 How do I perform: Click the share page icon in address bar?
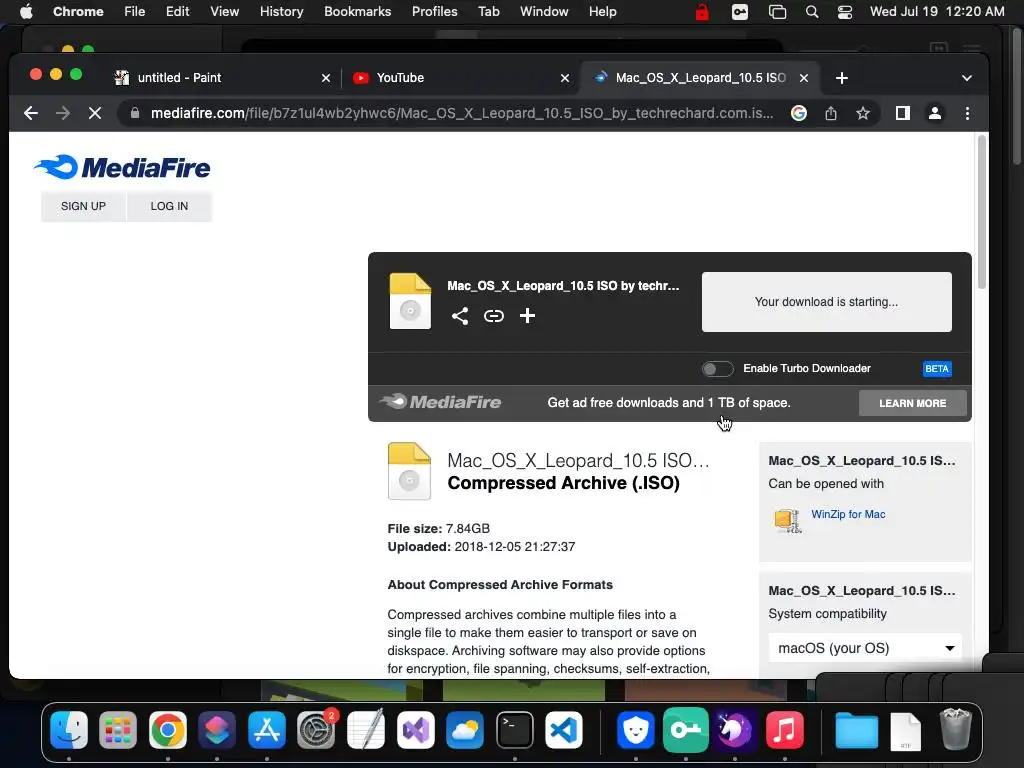(831, 113)
